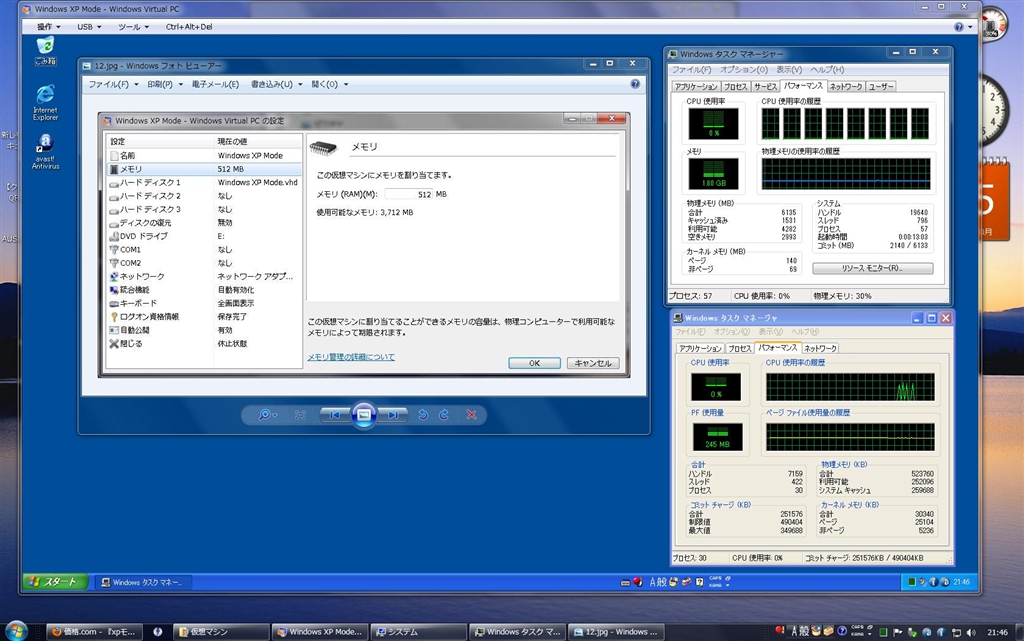
Task: Click the A 般 input mode in XP language bar
Action: click(x=658, y=582)
